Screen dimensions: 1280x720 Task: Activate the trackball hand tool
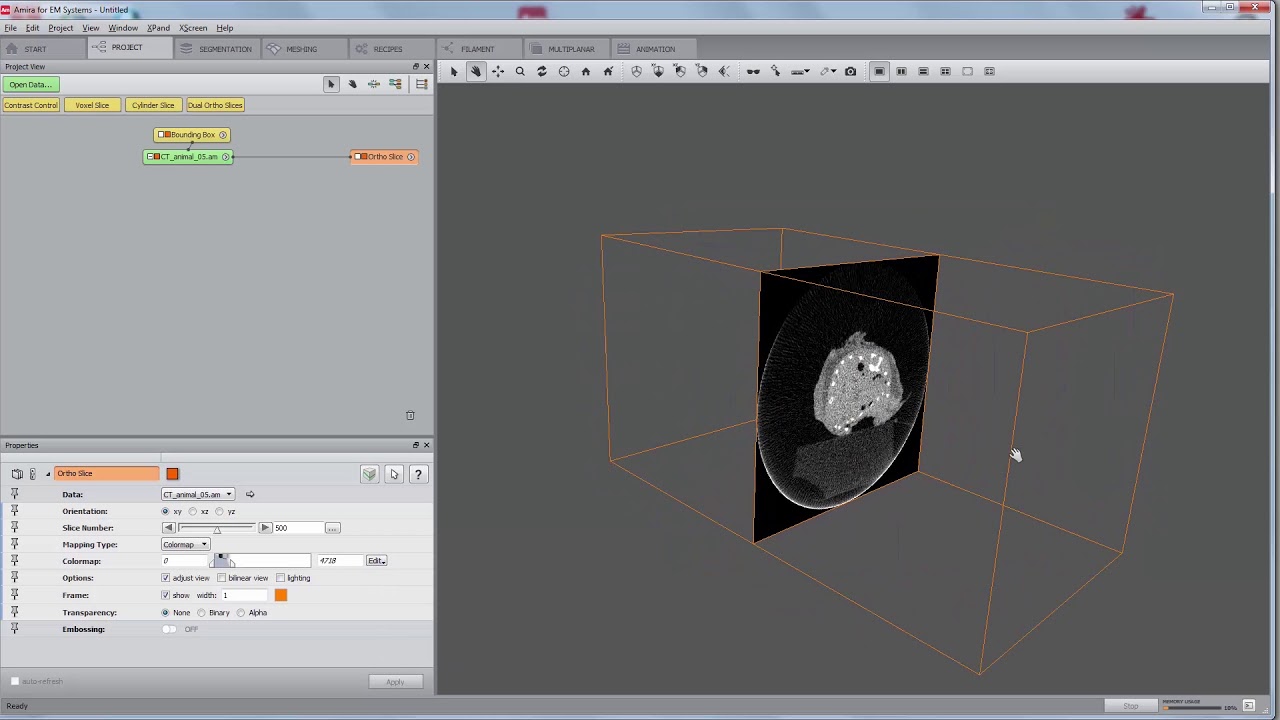476,71
